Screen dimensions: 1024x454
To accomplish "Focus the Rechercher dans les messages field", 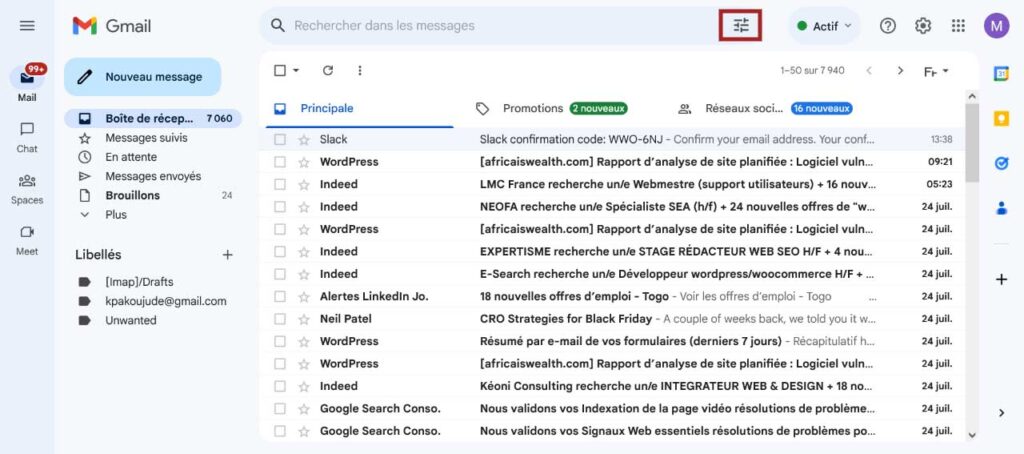I will [x=503, y=26].
